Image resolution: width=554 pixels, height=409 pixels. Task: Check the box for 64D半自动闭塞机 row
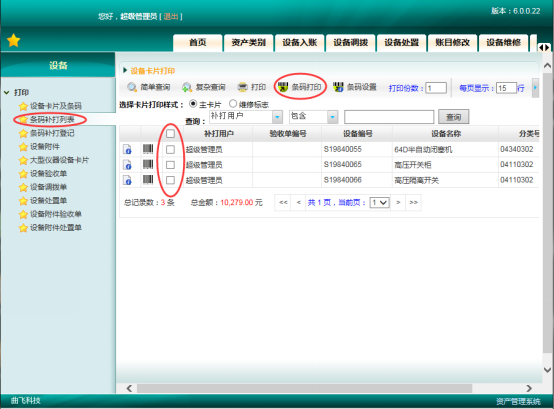(x=170, y=149)
